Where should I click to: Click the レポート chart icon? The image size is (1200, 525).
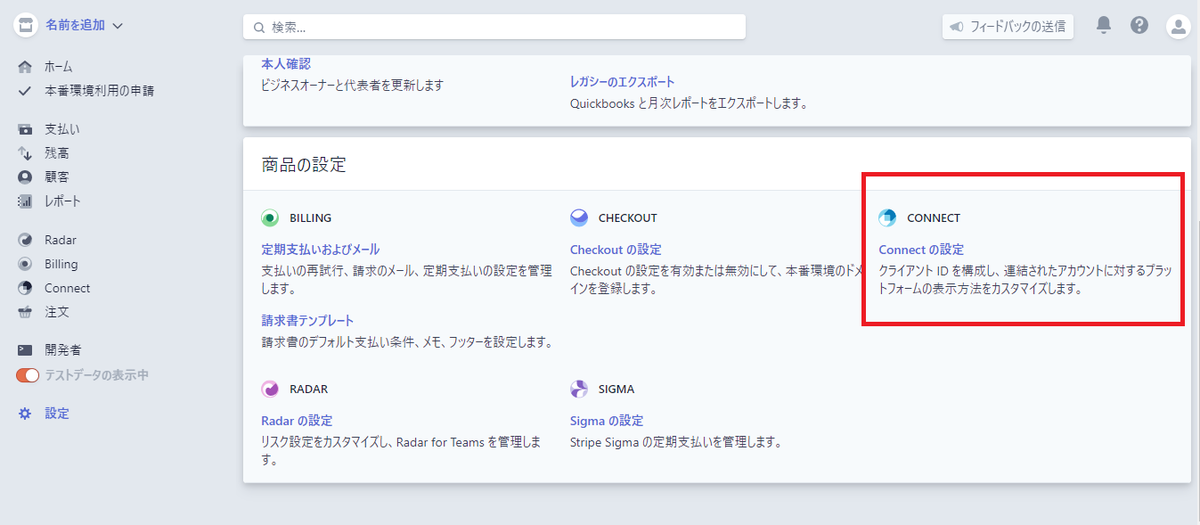point(26,201)
